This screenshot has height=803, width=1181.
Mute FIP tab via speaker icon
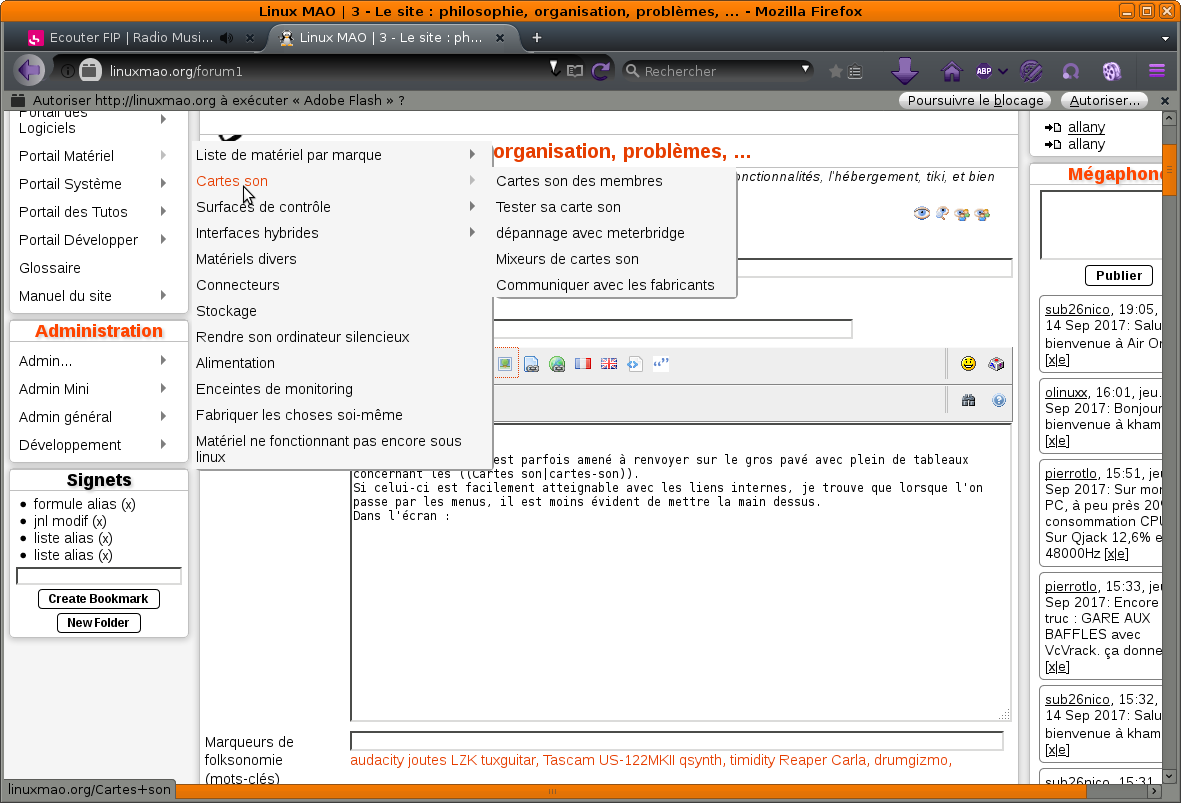point(227,38)
